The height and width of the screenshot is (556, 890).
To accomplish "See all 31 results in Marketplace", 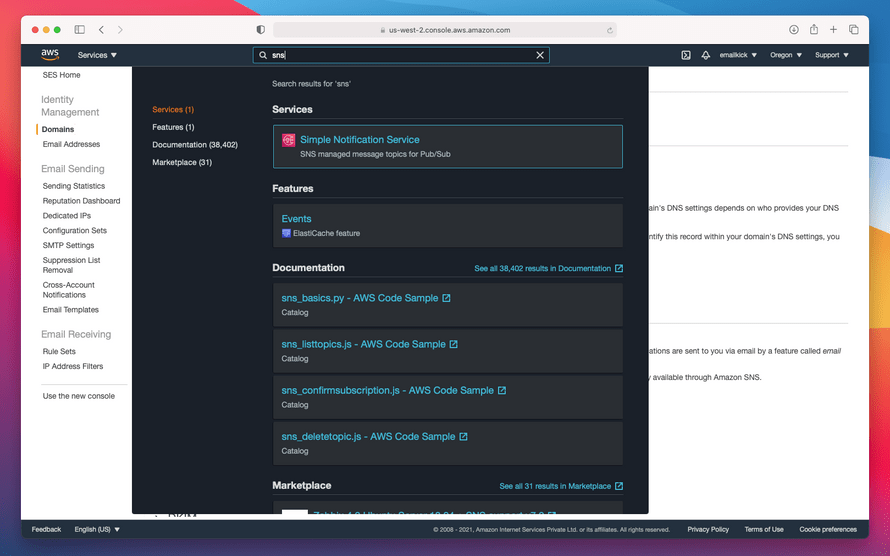I will point(555,486).
